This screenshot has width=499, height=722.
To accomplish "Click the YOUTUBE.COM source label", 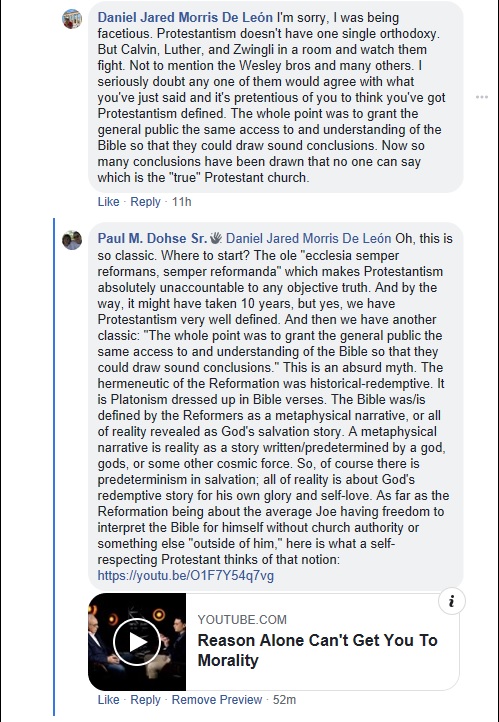I will [x=242, y=620].
